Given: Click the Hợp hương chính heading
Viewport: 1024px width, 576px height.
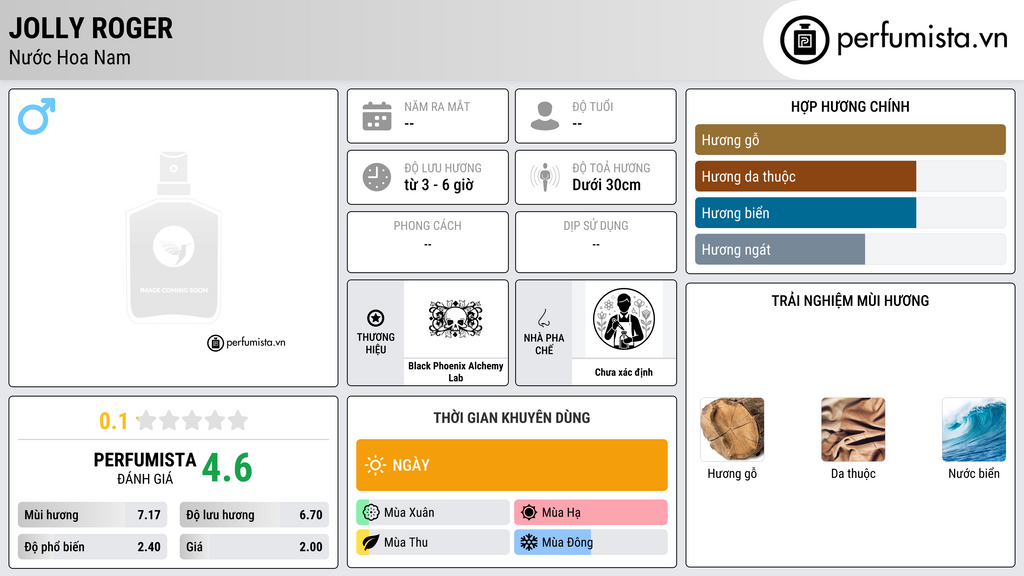Looking at the screenshot, I should click(850, 106).
